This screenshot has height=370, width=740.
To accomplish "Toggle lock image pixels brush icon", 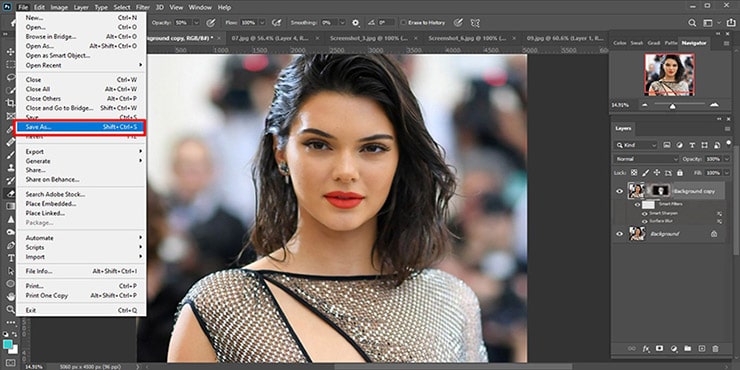I will coord(646,173).
